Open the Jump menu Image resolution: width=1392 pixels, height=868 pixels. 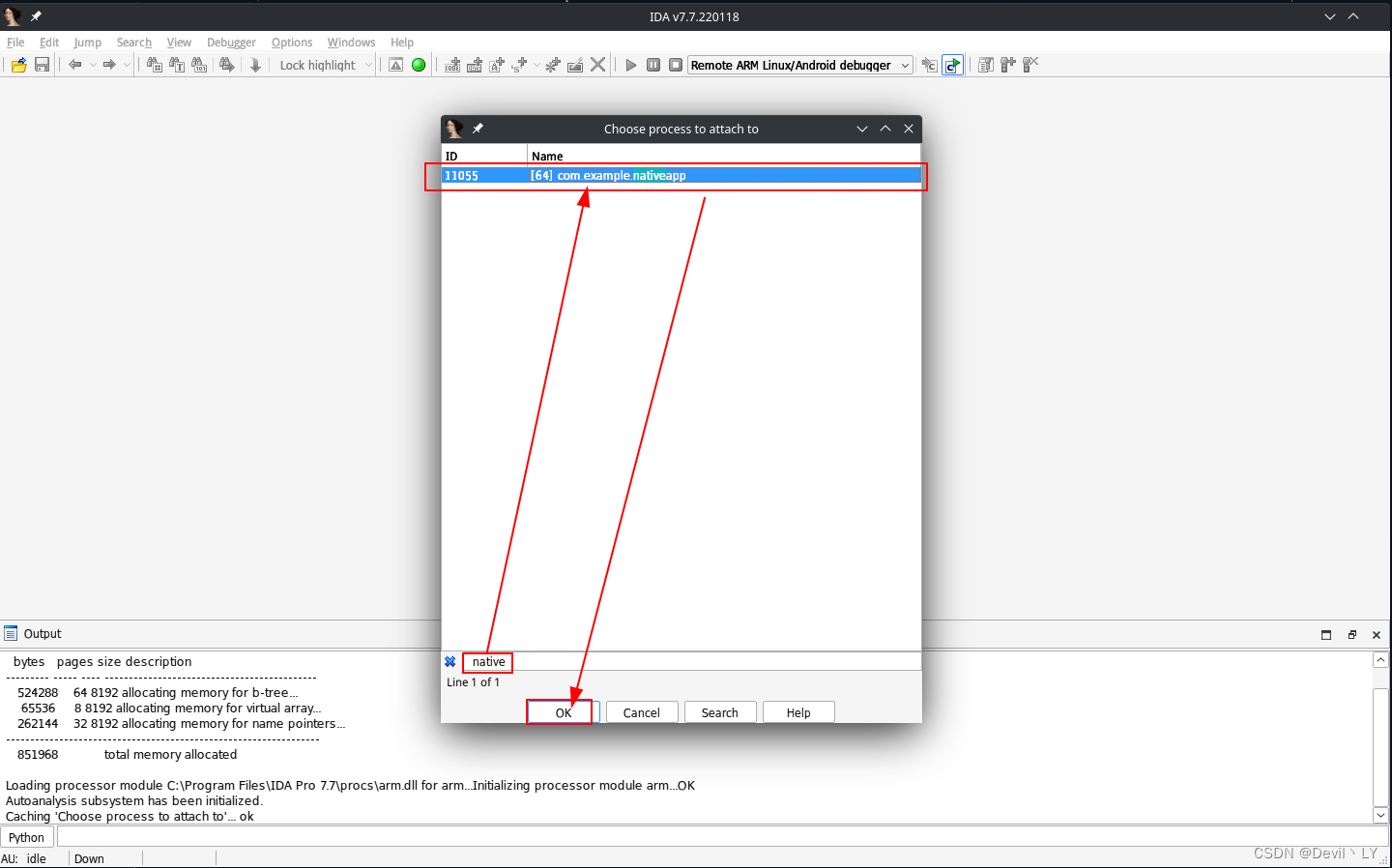coord(87,43)
